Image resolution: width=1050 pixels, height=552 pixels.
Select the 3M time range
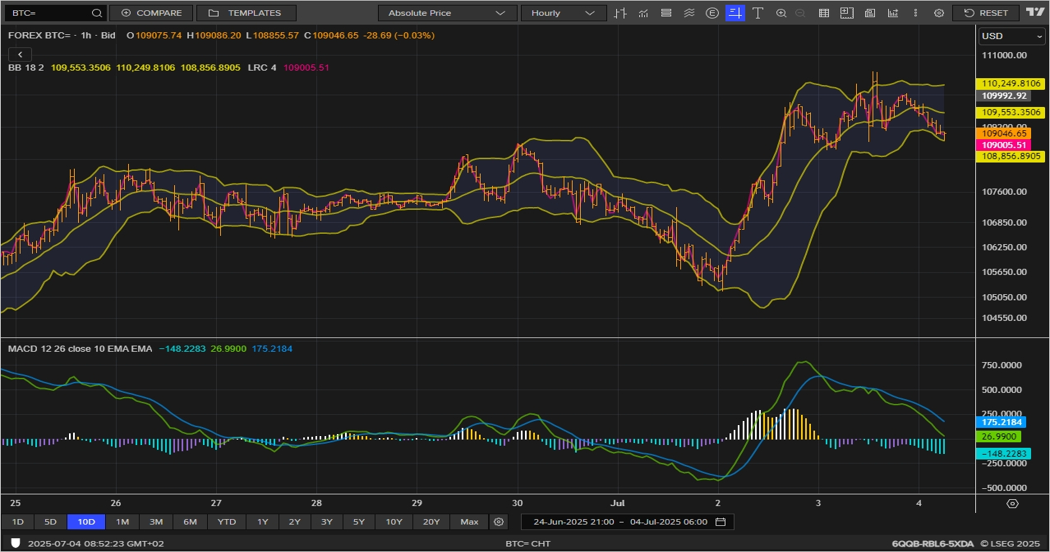pos(156,522)
